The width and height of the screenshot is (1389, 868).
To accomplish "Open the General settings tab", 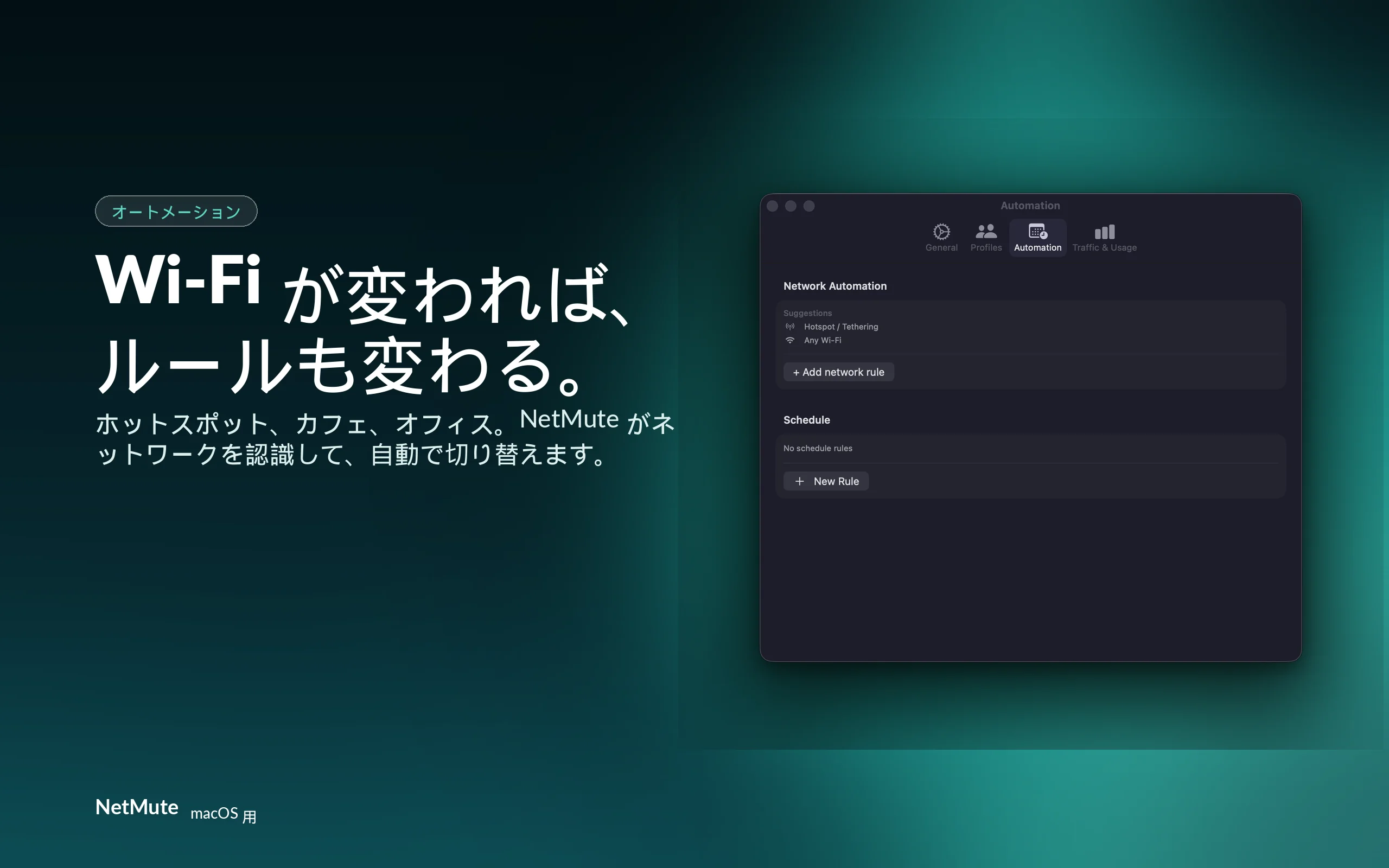I will click(x=941, y=238).
